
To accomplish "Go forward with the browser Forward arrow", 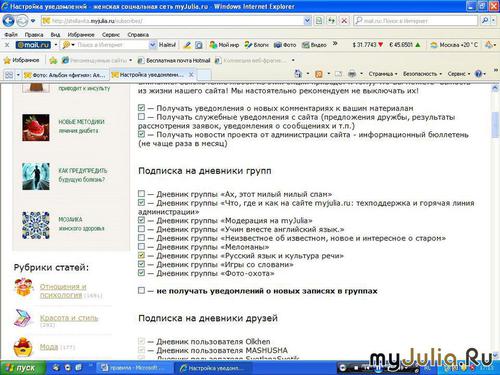I will pyautogui.click(x=22, y=21).
